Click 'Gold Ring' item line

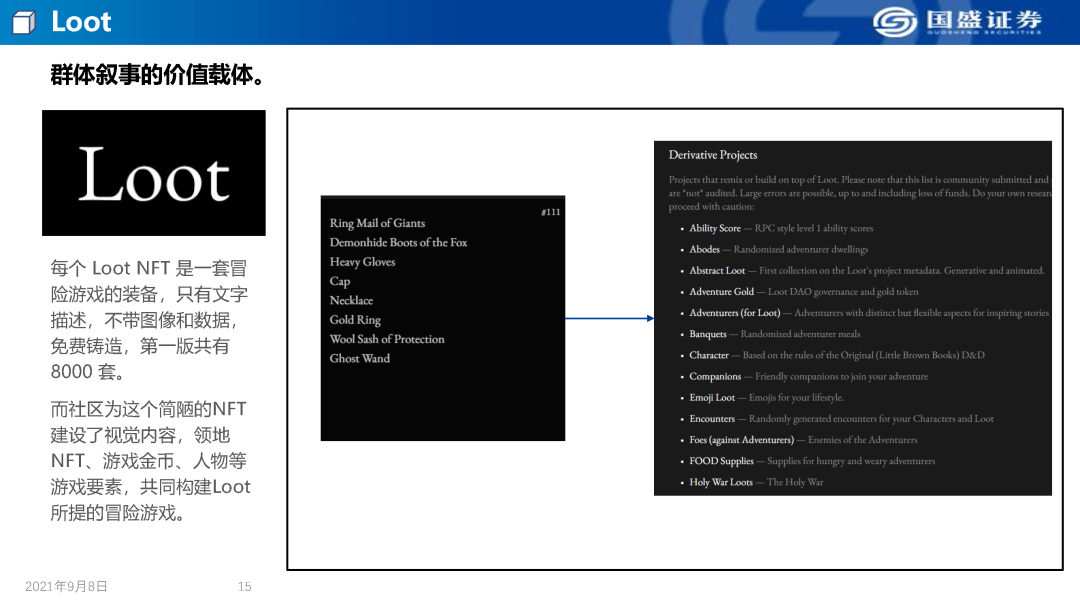tap(355, 320)
